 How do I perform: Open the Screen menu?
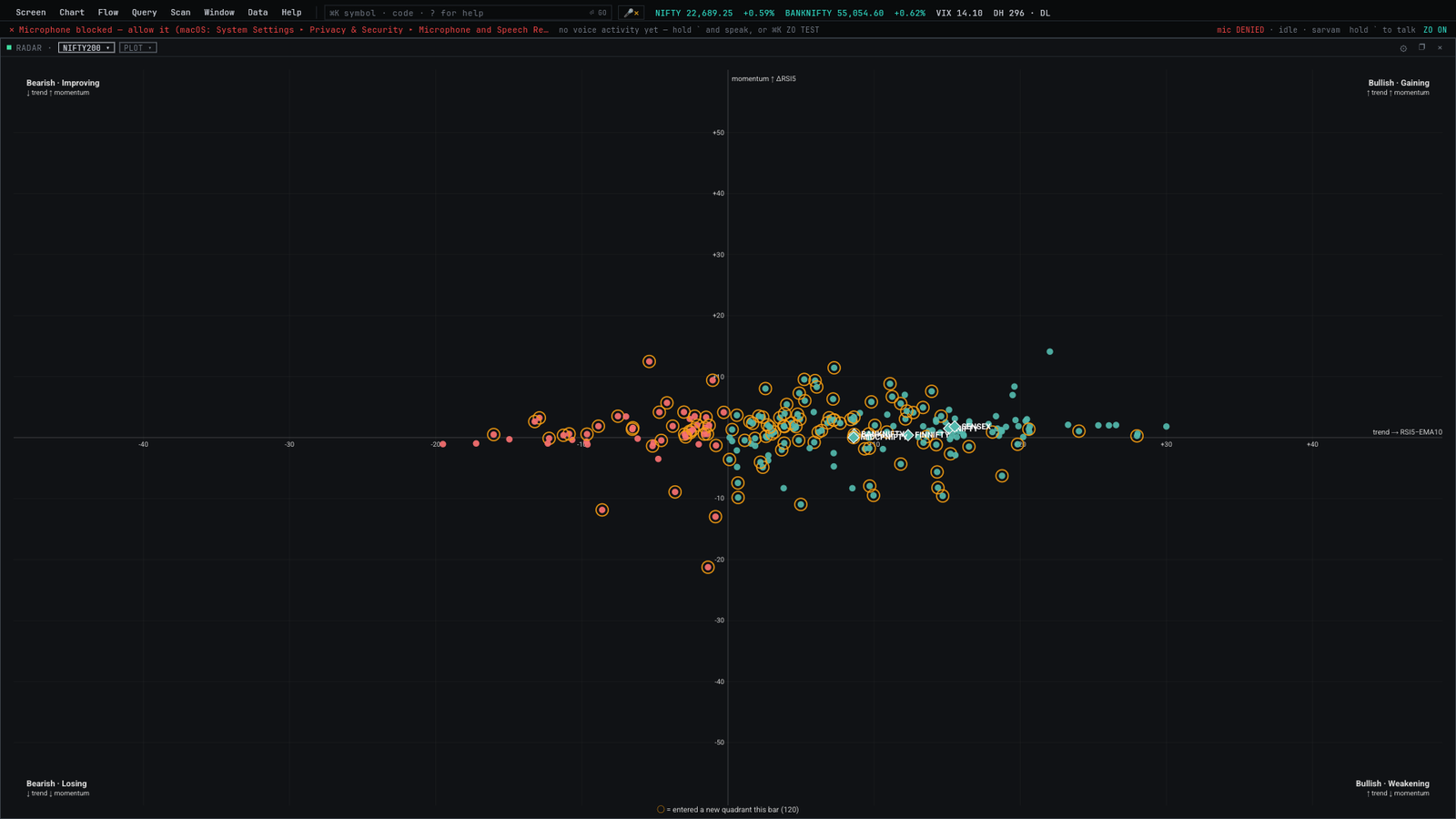(31, 13)
